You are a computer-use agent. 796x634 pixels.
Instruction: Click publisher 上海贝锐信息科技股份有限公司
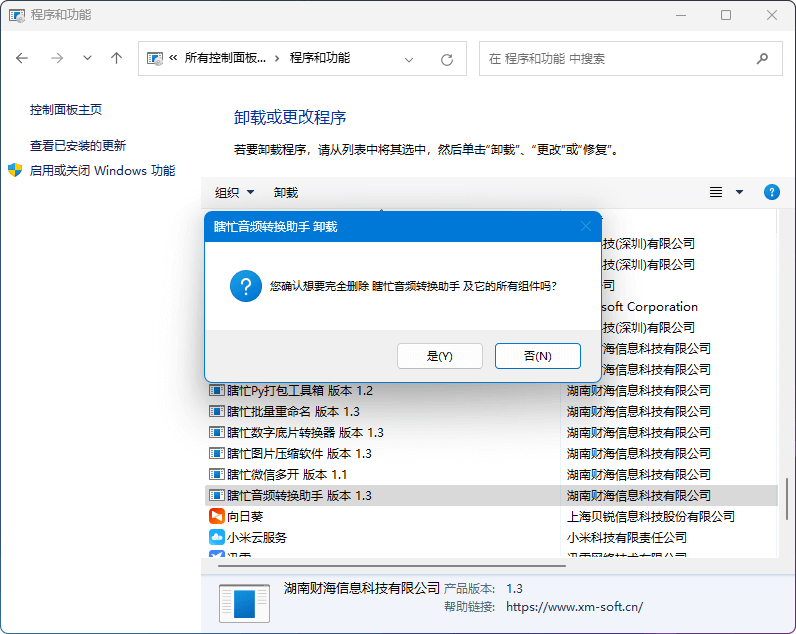pyautogui.click(x=651, y=517)
